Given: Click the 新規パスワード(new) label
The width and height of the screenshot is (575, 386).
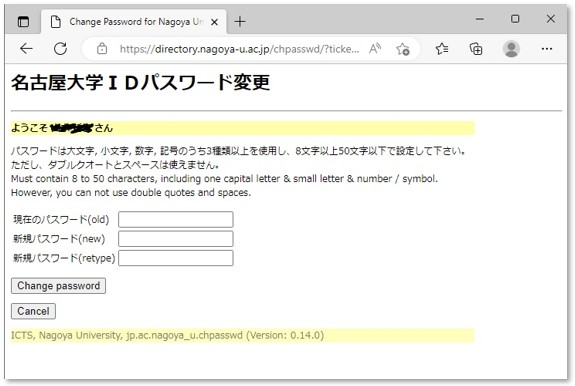Looking at the screenshot, I should [59, 239].
